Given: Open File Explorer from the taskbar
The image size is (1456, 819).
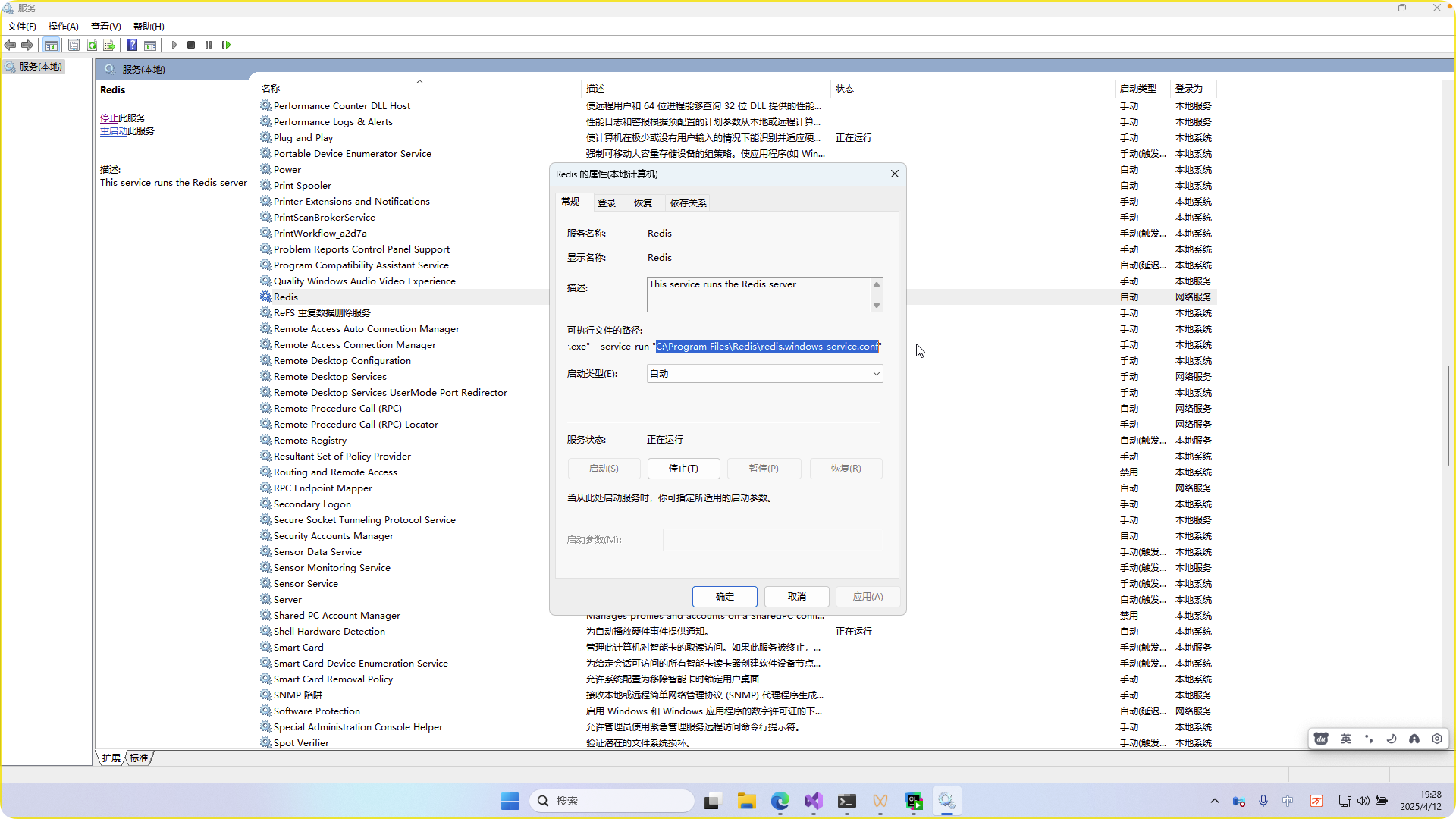Looking at the screenshot, I should point(746,801).
